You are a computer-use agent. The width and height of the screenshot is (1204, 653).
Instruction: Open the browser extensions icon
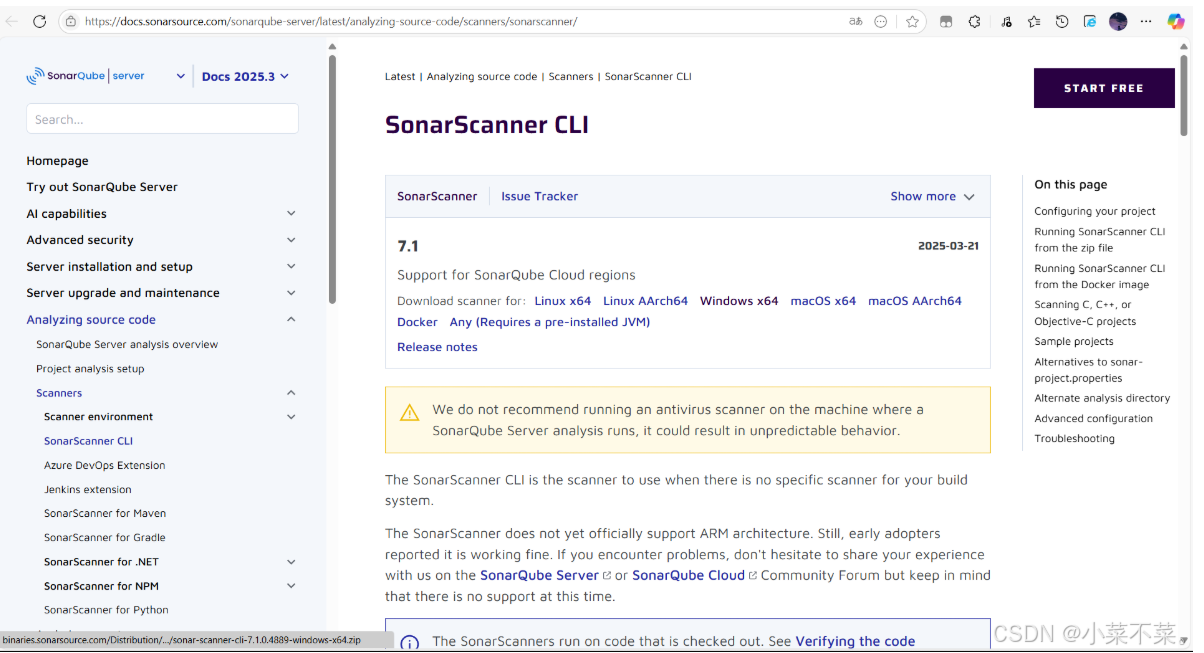[975, 21]
